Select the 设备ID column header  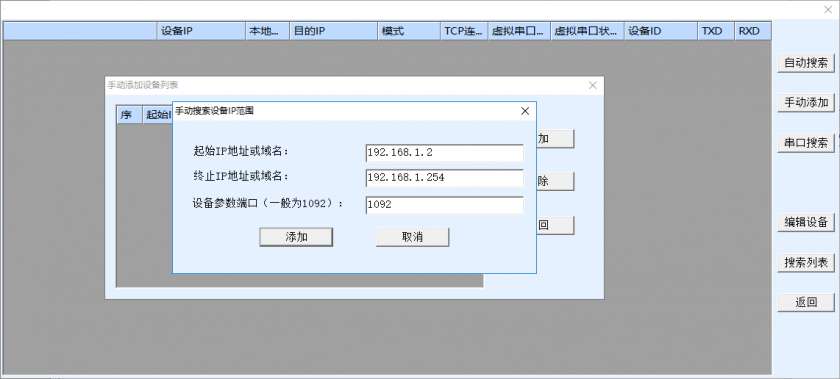[x=661, y=31]
